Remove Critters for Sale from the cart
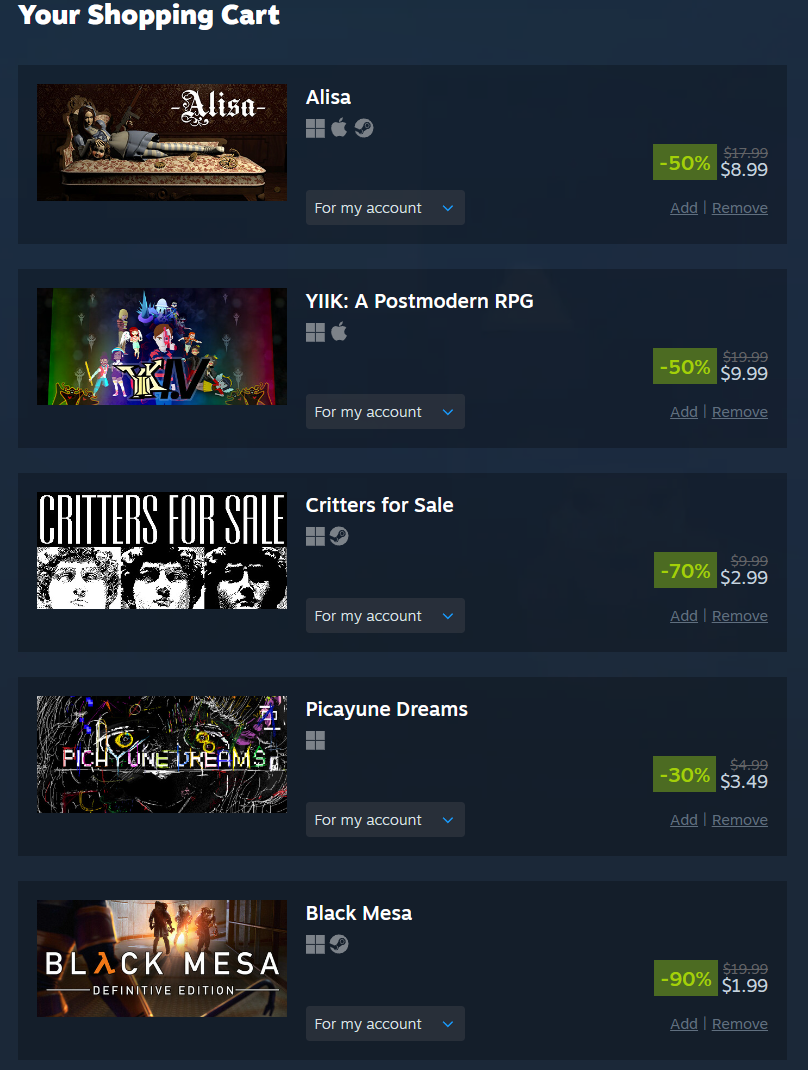 (740, 616)
